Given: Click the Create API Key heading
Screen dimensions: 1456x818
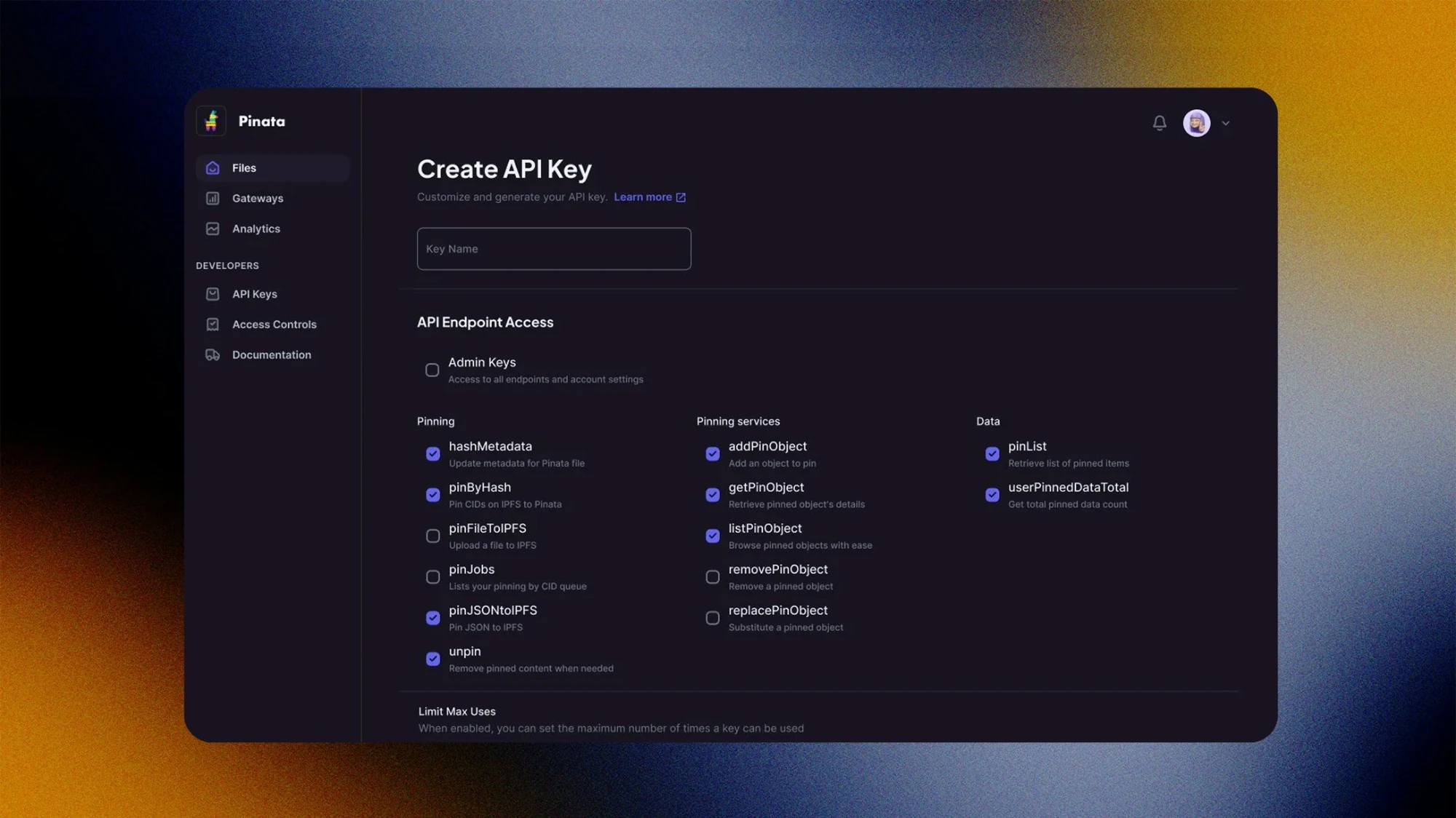Looking at the screenshot, I should point(505,169).
